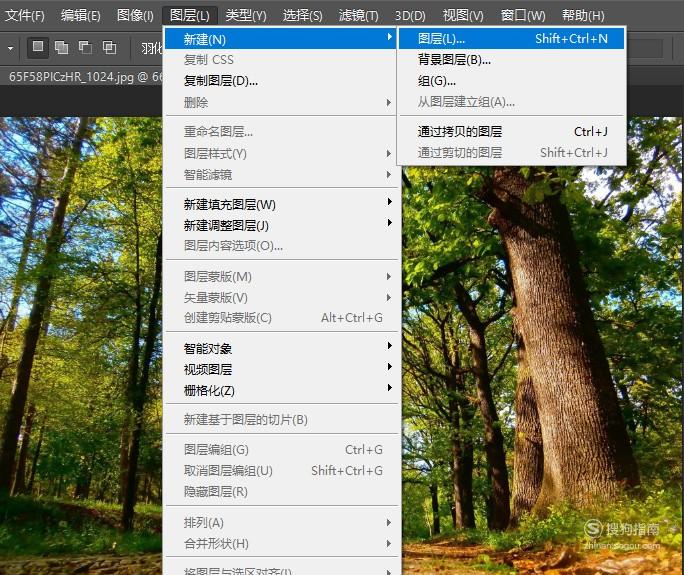Open the 窗口(W) menu

[523, 16]
